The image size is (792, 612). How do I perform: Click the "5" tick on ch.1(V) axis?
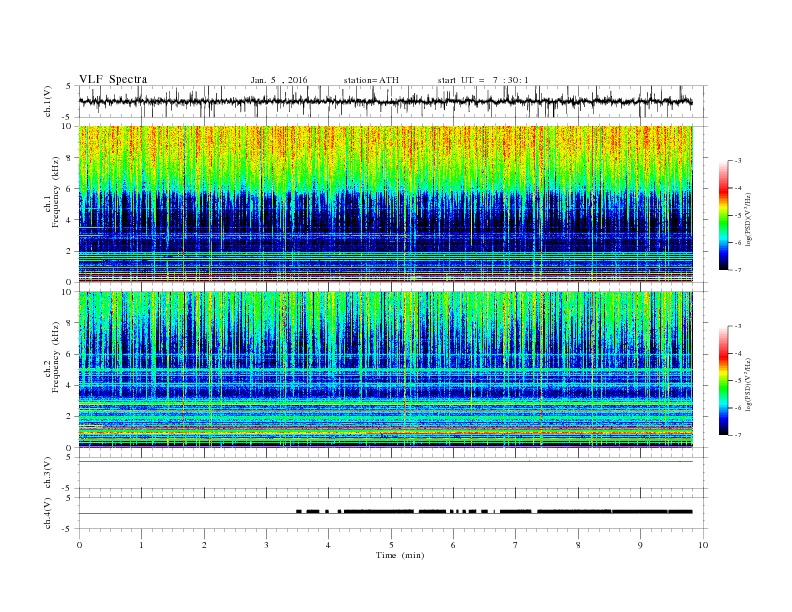(x=69, y=86)
